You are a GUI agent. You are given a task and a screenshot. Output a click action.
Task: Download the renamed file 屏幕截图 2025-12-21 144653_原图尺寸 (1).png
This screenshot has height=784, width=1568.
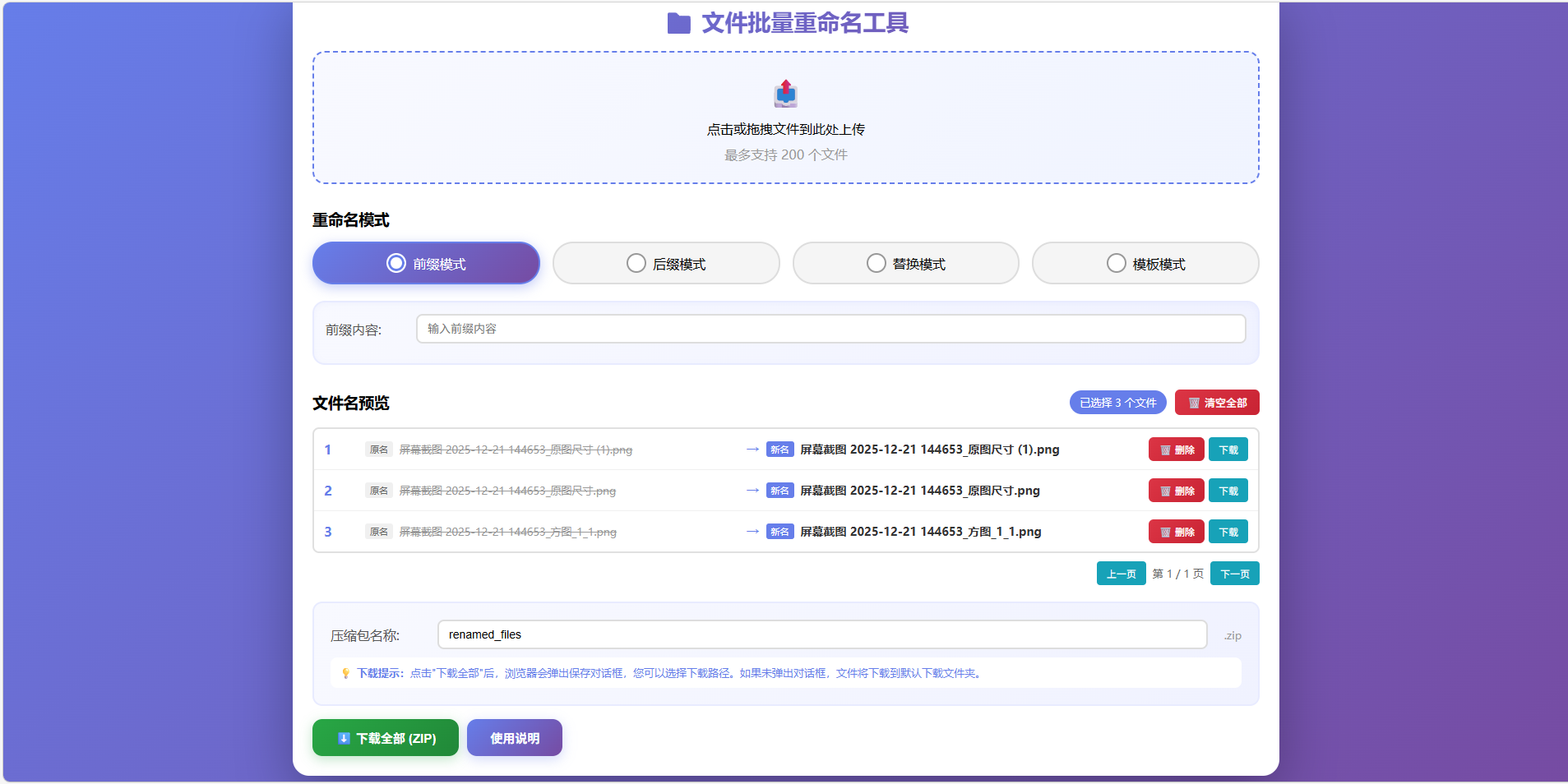point(1228,450)
